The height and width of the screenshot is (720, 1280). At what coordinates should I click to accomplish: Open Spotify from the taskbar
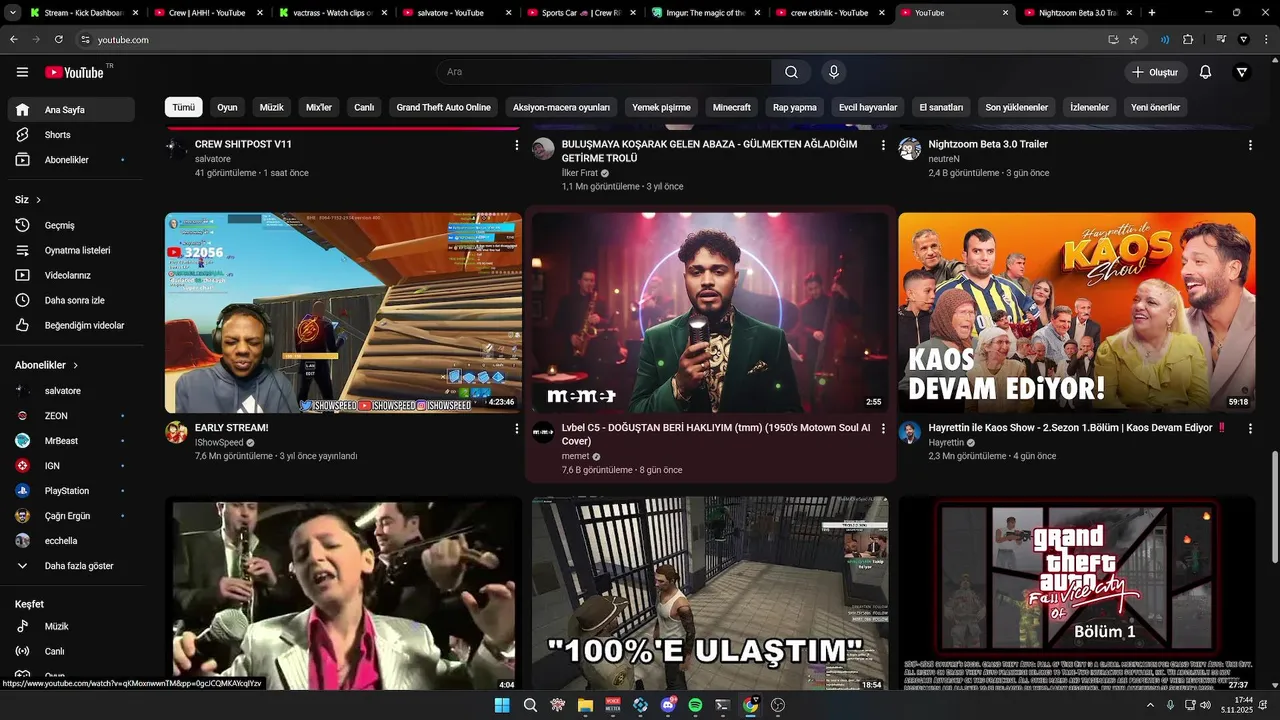(x=695, y=705)
